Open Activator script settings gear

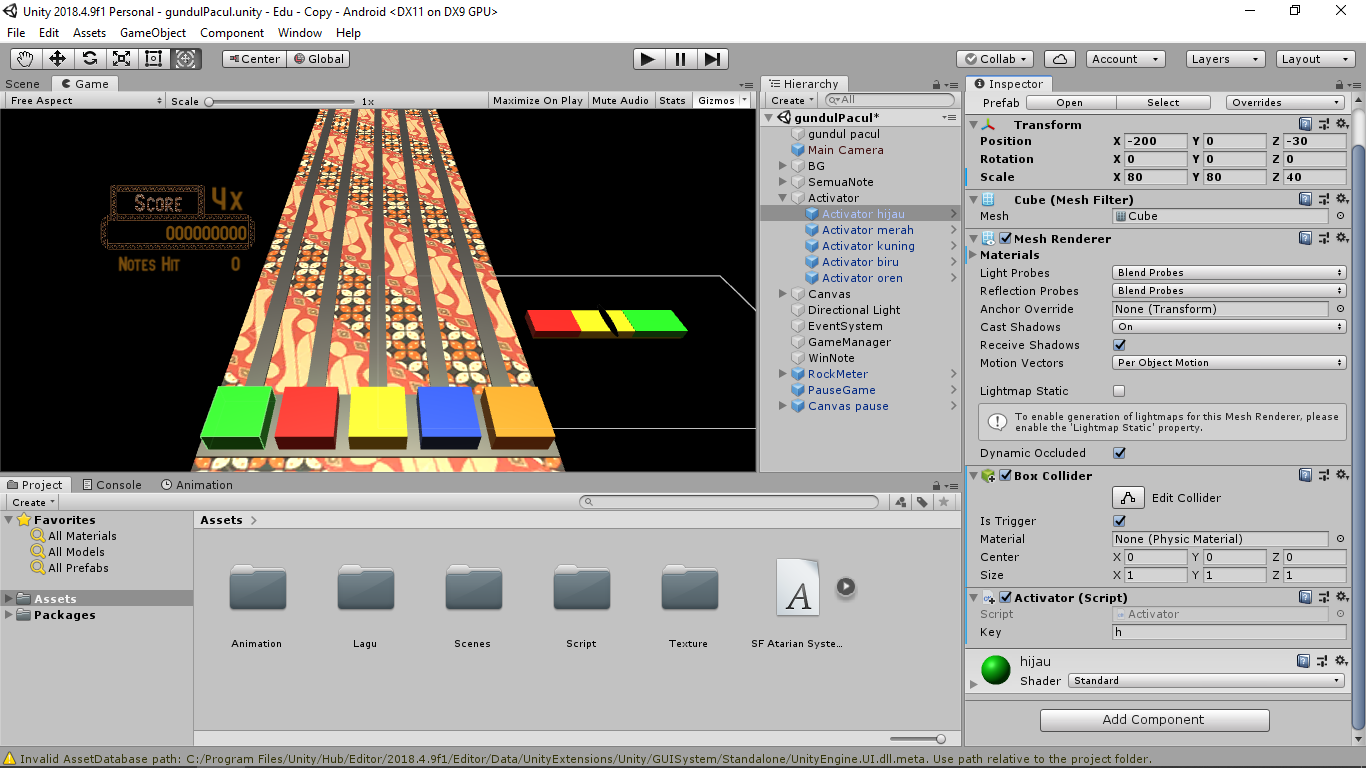point(1341,597)
